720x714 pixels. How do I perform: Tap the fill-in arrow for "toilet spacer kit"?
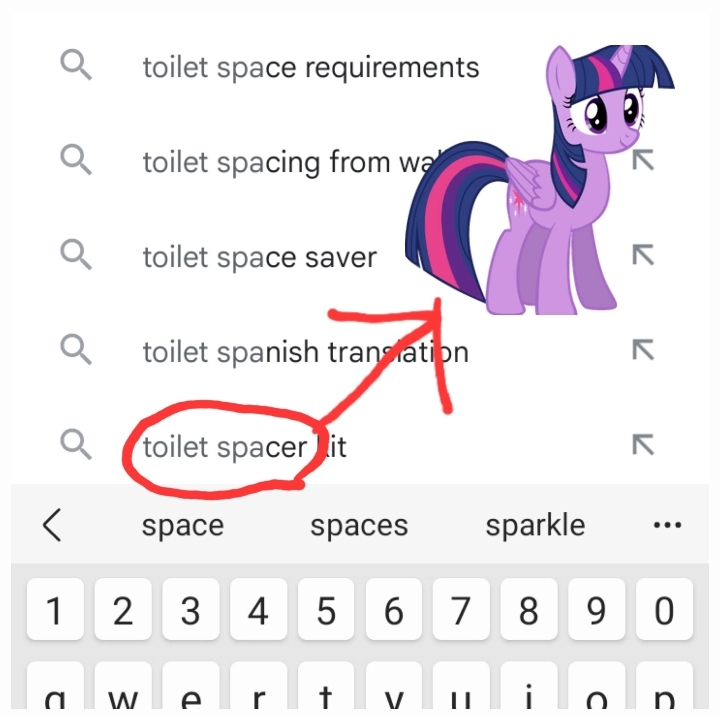click(643, 443)
